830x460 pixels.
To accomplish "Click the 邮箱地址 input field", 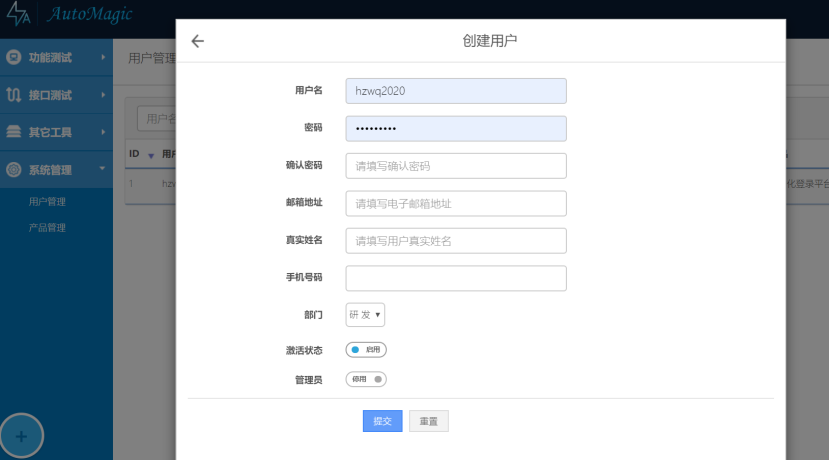I will click(x=456, y=203).
